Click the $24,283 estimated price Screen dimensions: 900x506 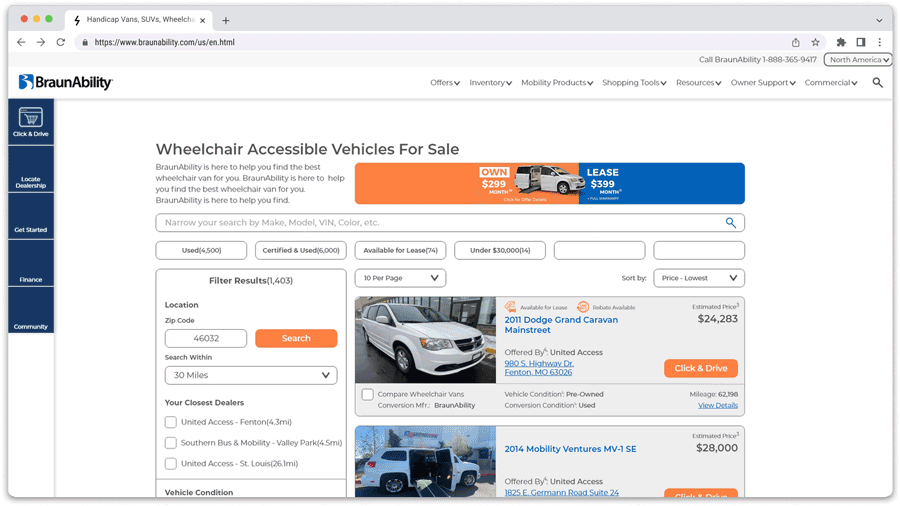(717, 319)
